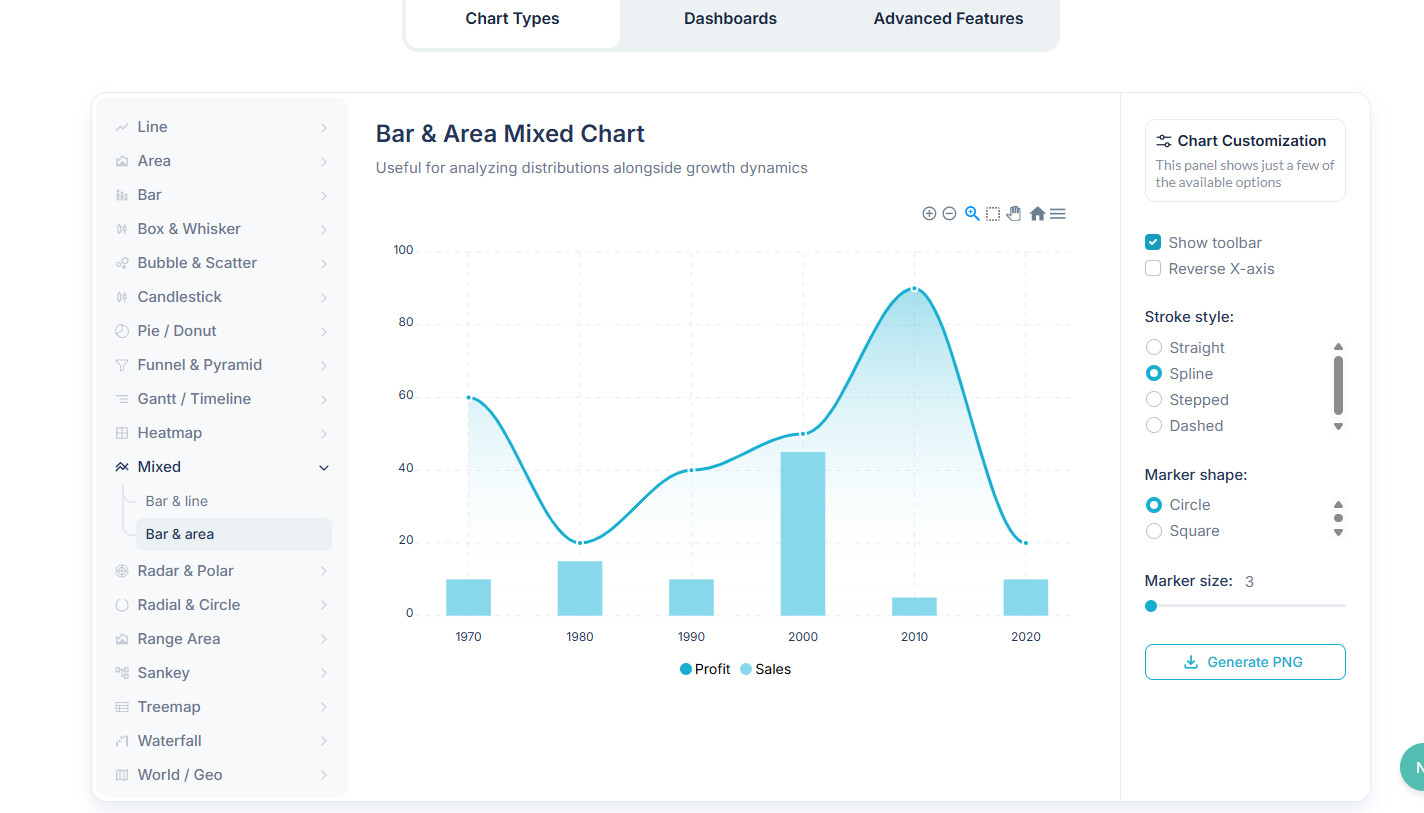Toggle the Profit series in legend
Screen dimensions: 1424x813
click(705, 669)
